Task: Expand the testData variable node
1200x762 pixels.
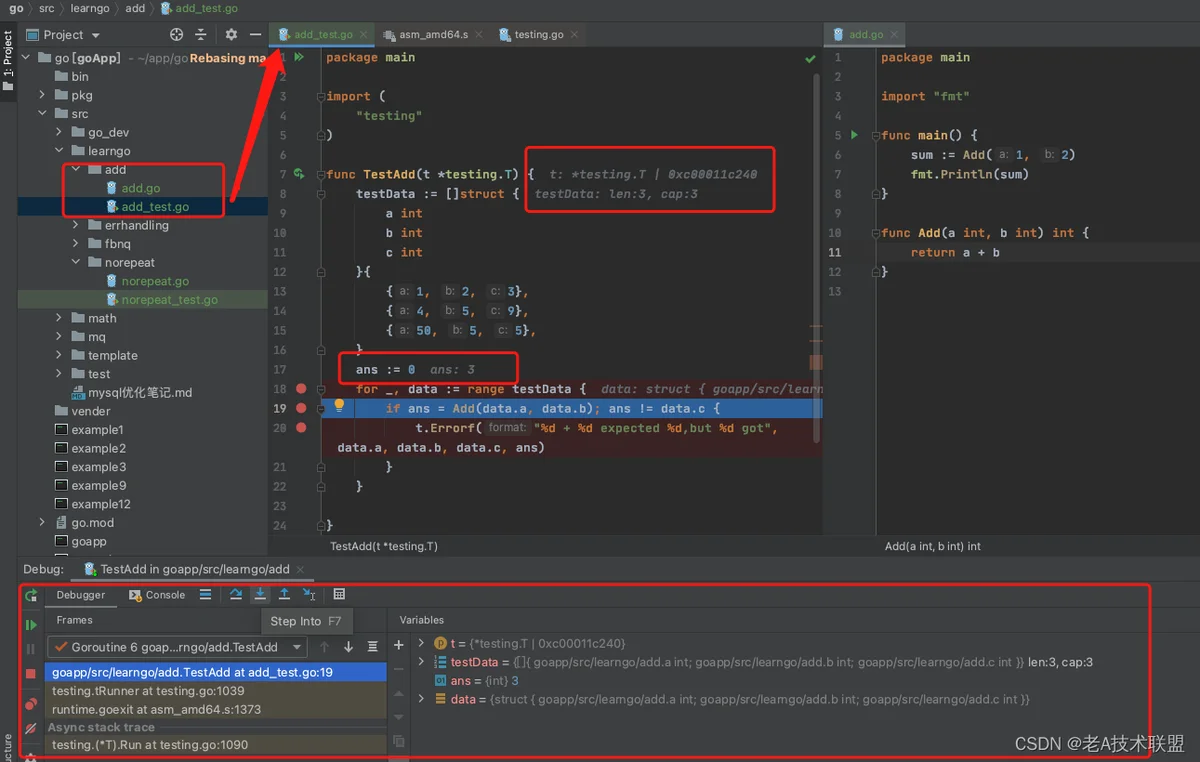Action: 421,662
